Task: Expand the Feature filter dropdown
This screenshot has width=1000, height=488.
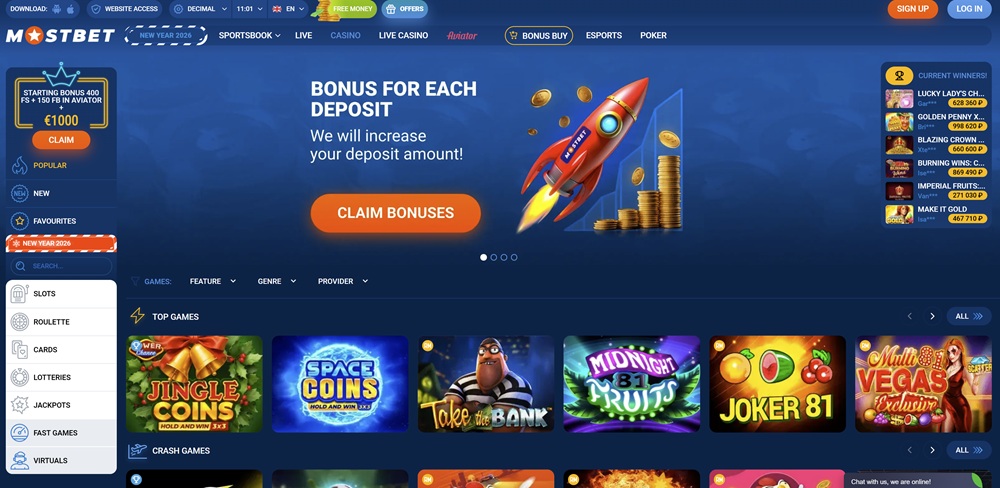Action: click(x=213, y=281)
